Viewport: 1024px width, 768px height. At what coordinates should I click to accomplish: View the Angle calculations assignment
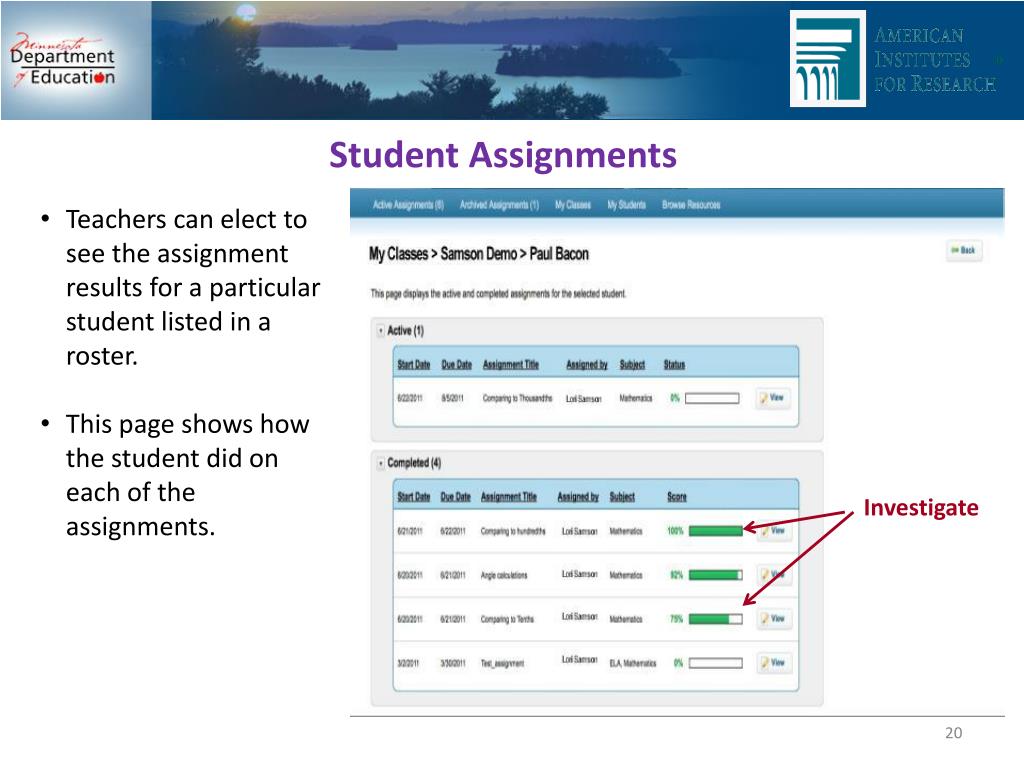[774, 575]
